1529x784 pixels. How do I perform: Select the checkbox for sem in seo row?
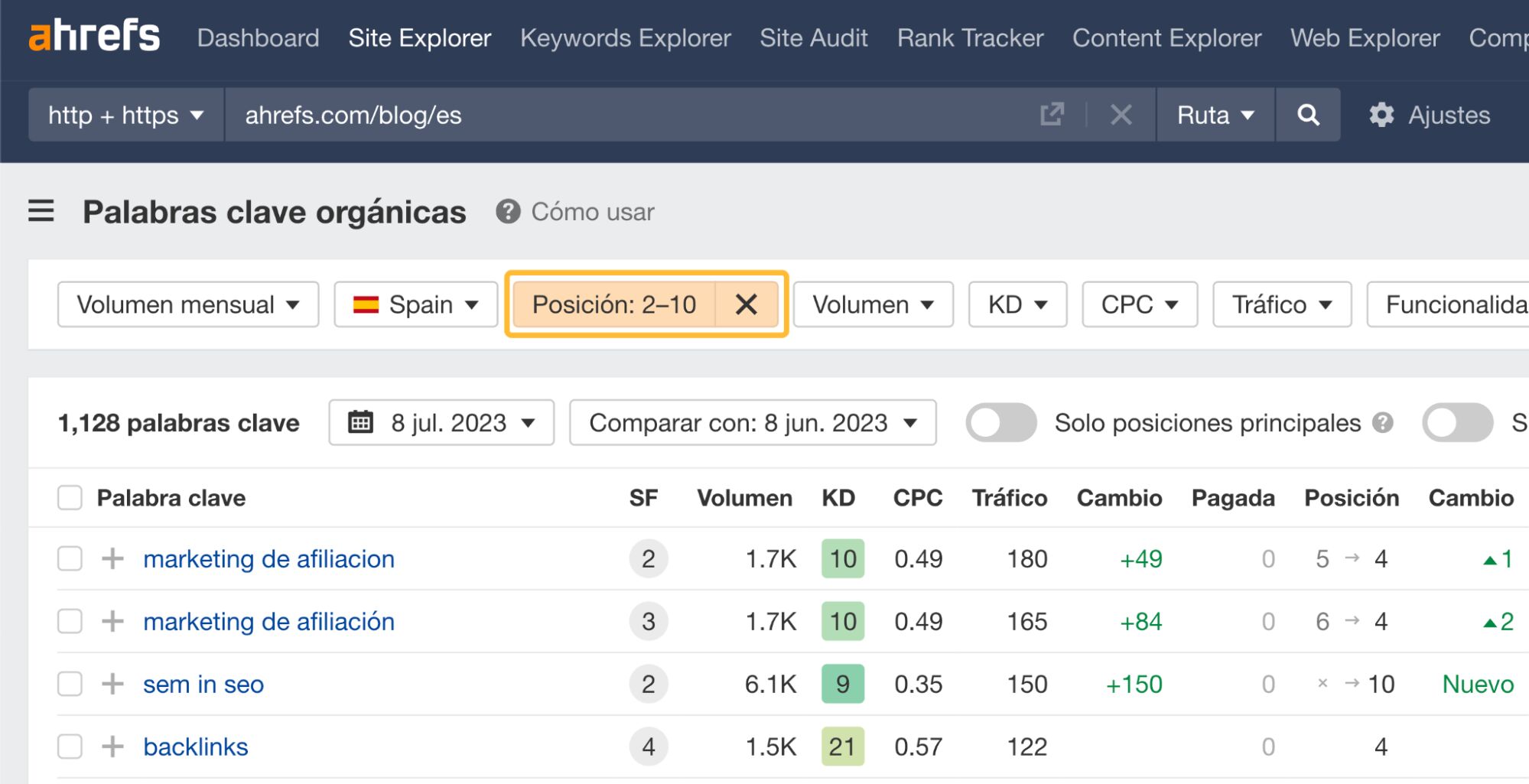(x=70, y=683)
